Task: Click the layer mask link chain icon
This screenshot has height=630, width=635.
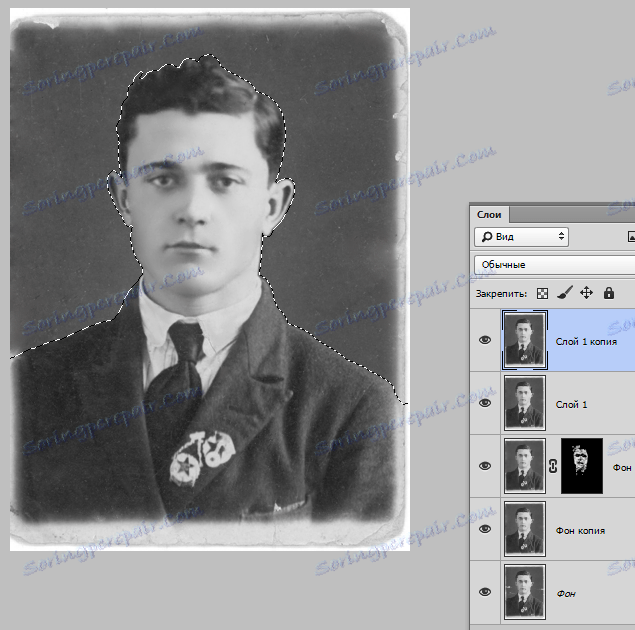Action: coord(552,466)
